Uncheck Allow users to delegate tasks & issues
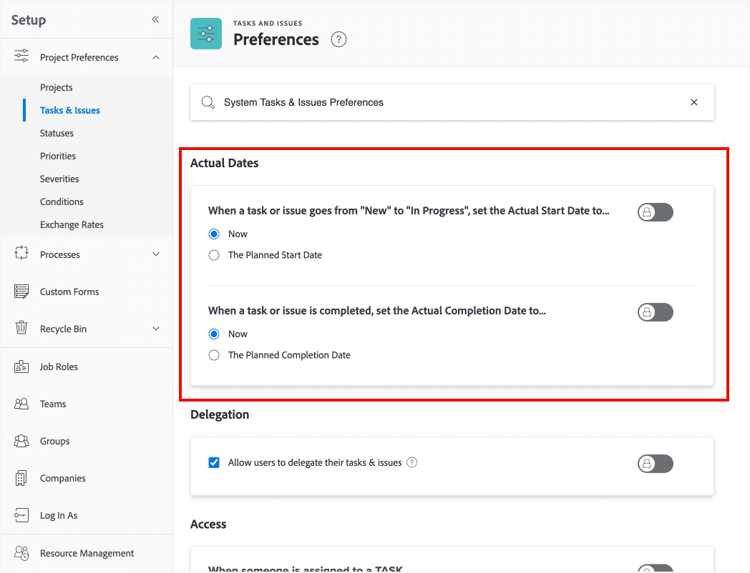This screenshot has width=750, height=573. point(214,463)
